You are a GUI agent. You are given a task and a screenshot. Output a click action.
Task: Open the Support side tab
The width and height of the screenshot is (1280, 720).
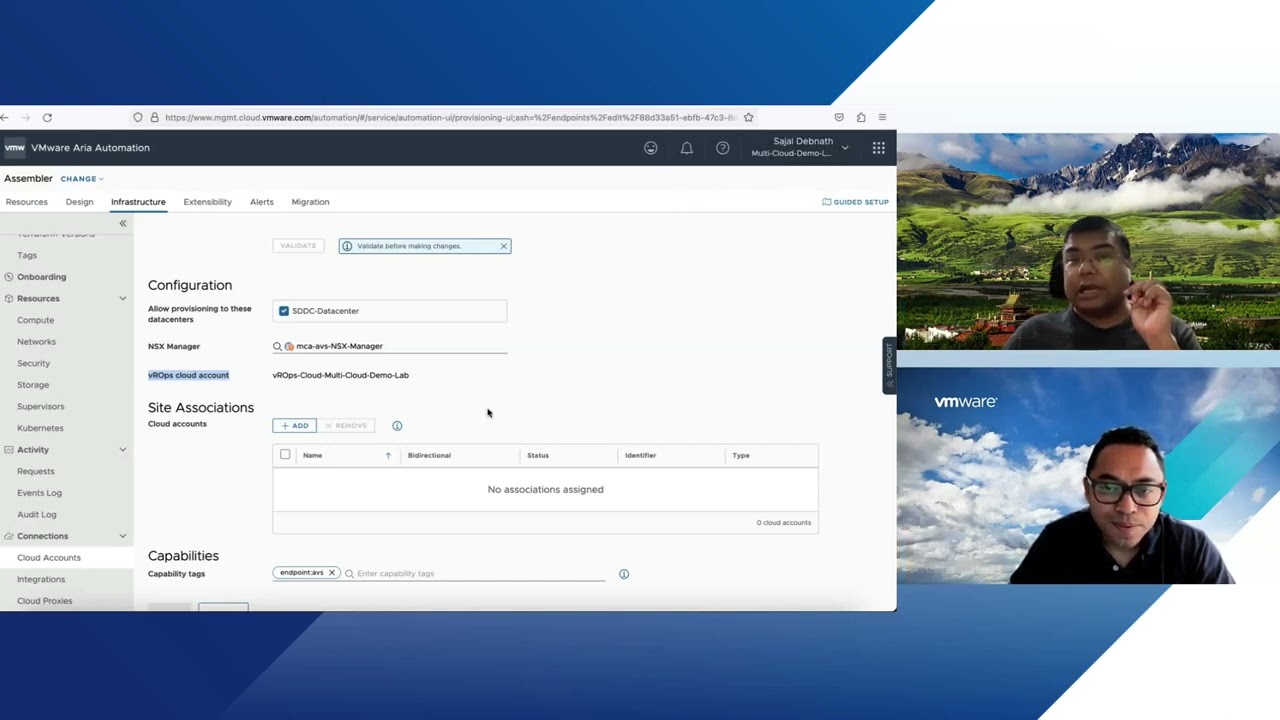tap(889, 366)
